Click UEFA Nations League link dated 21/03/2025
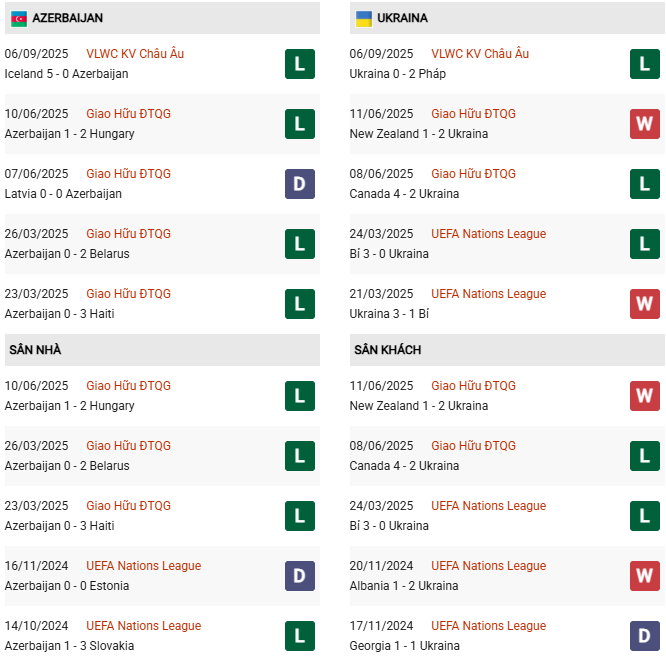Viewport: 666px width, 659px height. coord(489,294)
